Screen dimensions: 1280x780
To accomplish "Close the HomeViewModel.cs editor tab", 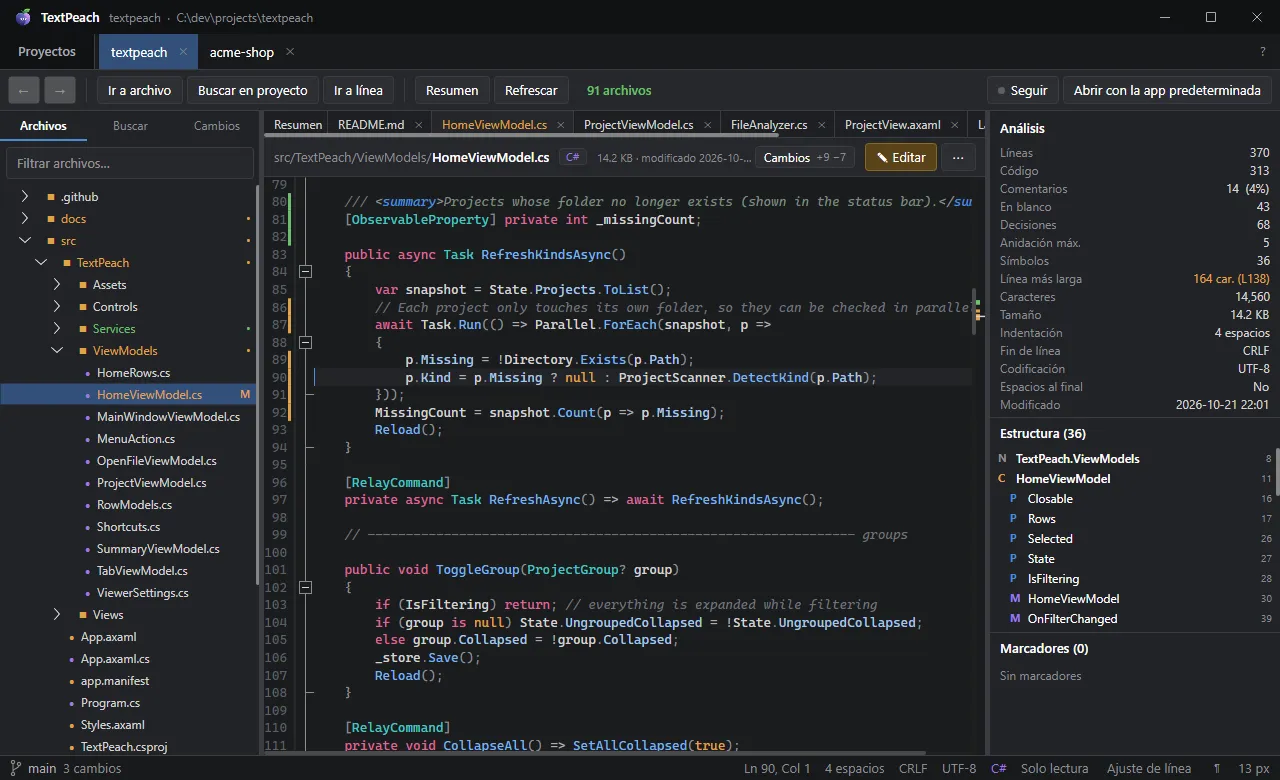I will [x=563, y=125].
